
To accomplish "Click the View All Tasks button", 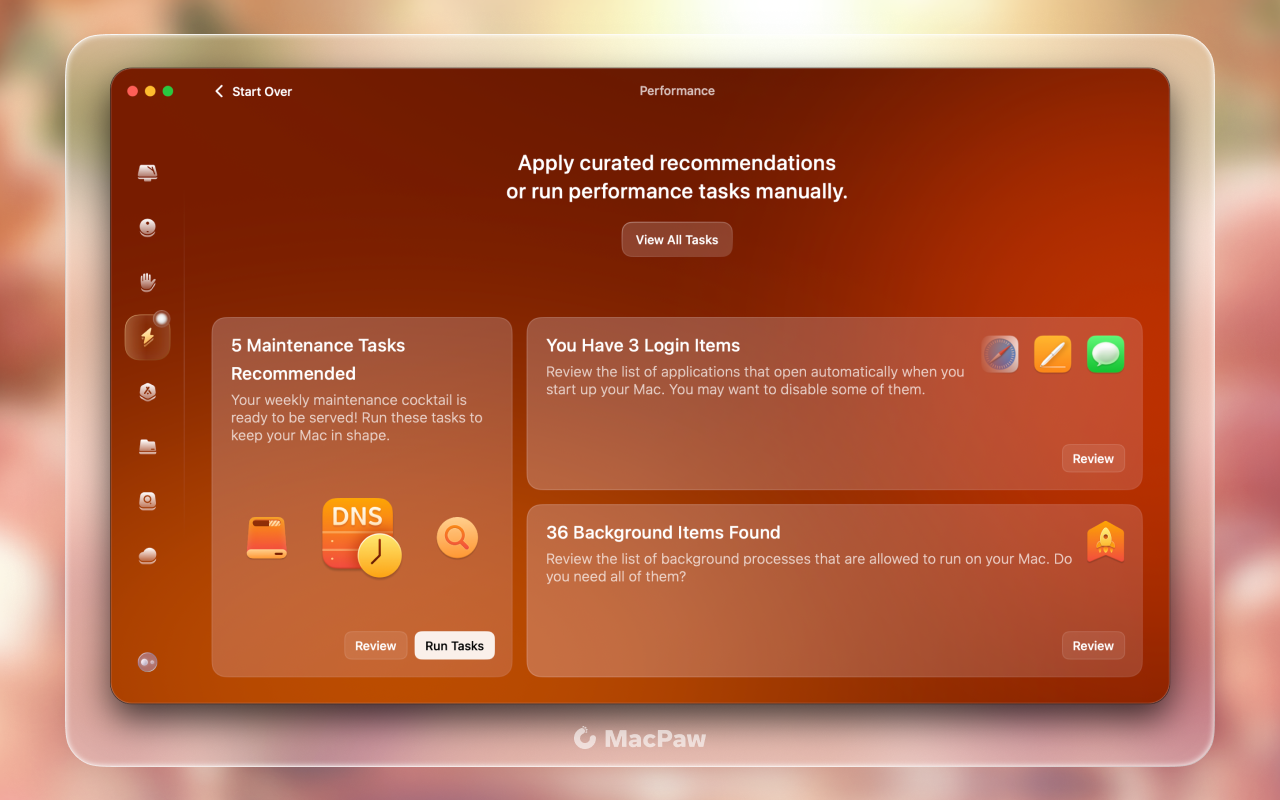I will pyautogui.click(x=677, y=240).
